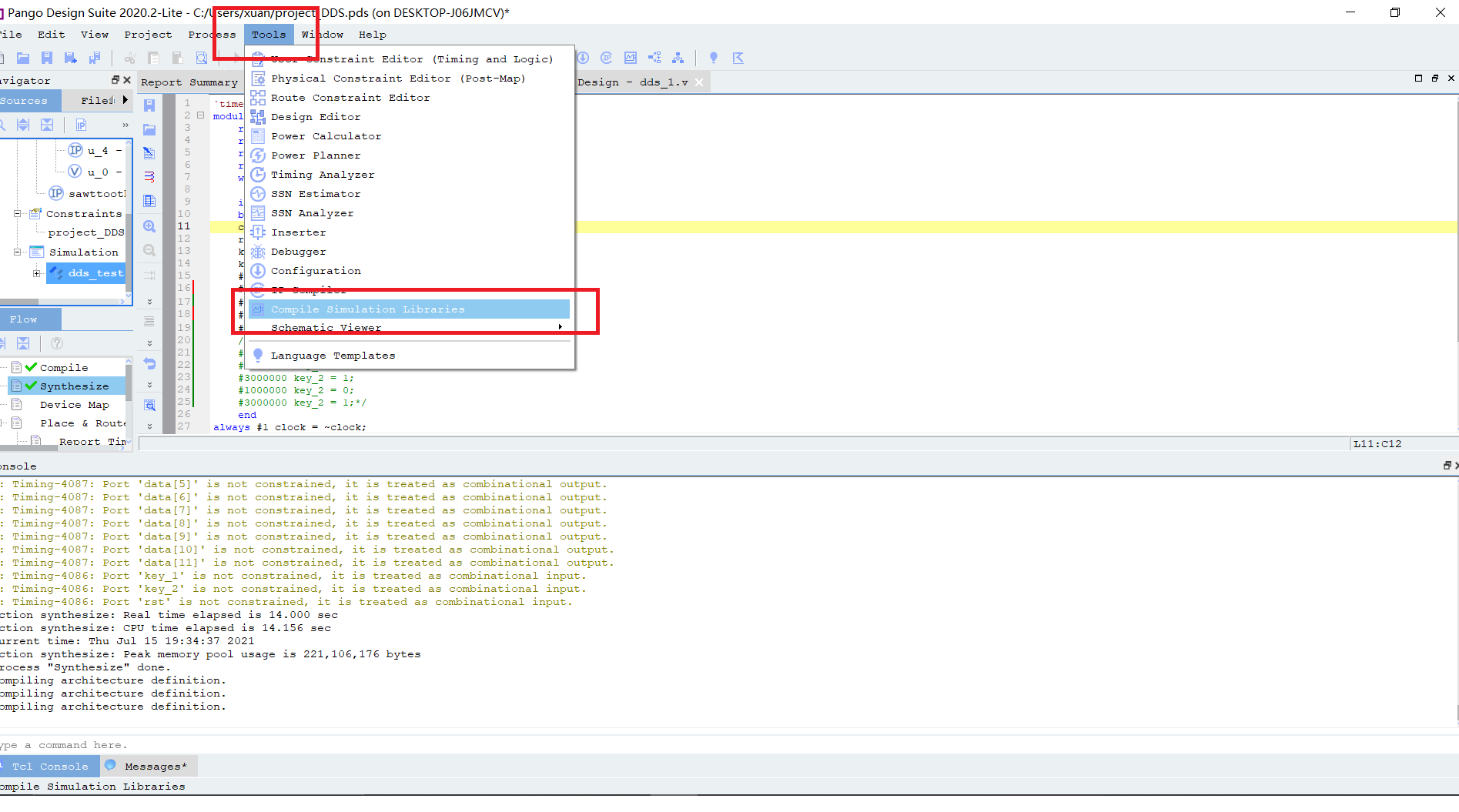This screenshot has width=1459, height=812.
Task: Activate the zoom in tool in editor toolbar
Action: click(149, 226)
